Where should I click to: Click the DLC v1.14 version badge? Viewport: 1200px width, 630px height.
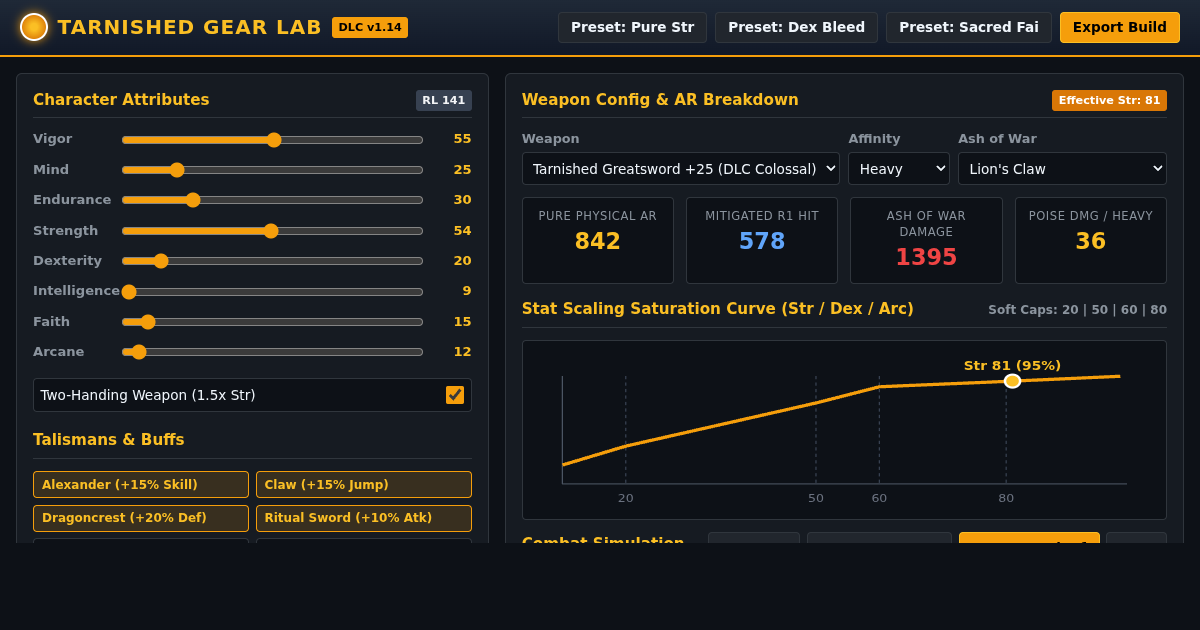pyautogui.click(x=370, y=27)
